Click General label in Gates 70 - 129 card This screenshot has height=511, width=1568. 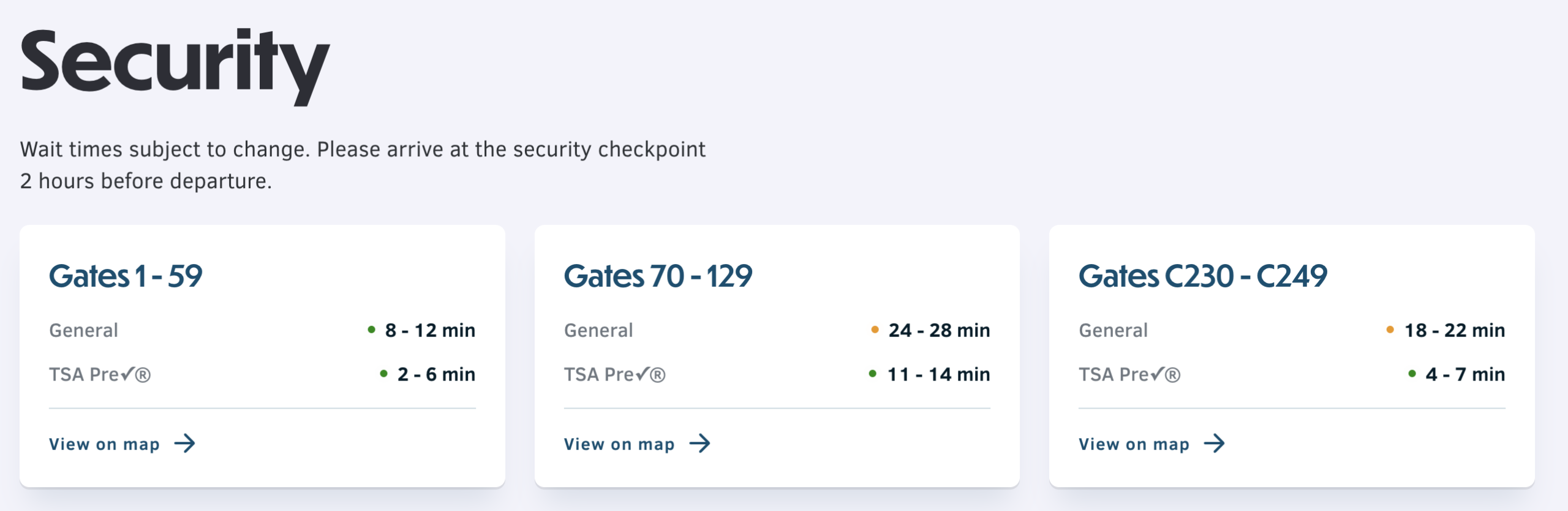click(x=598, y=330)
